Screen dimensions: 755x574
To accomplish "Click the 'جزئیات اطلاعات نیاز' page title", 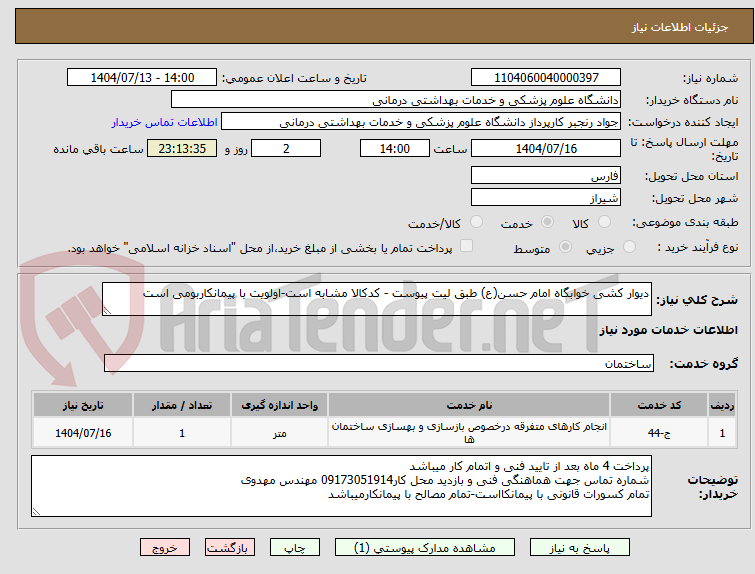I will coord(680,27).
